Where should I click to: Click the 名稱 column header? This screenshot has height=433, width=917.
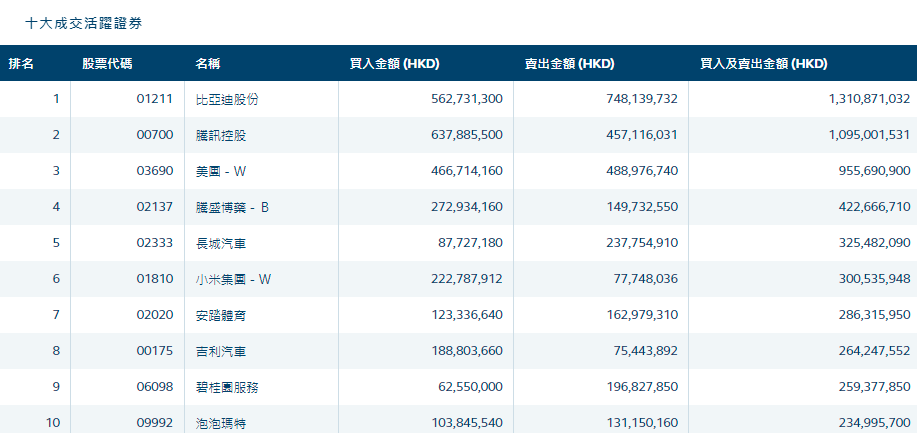208,64
